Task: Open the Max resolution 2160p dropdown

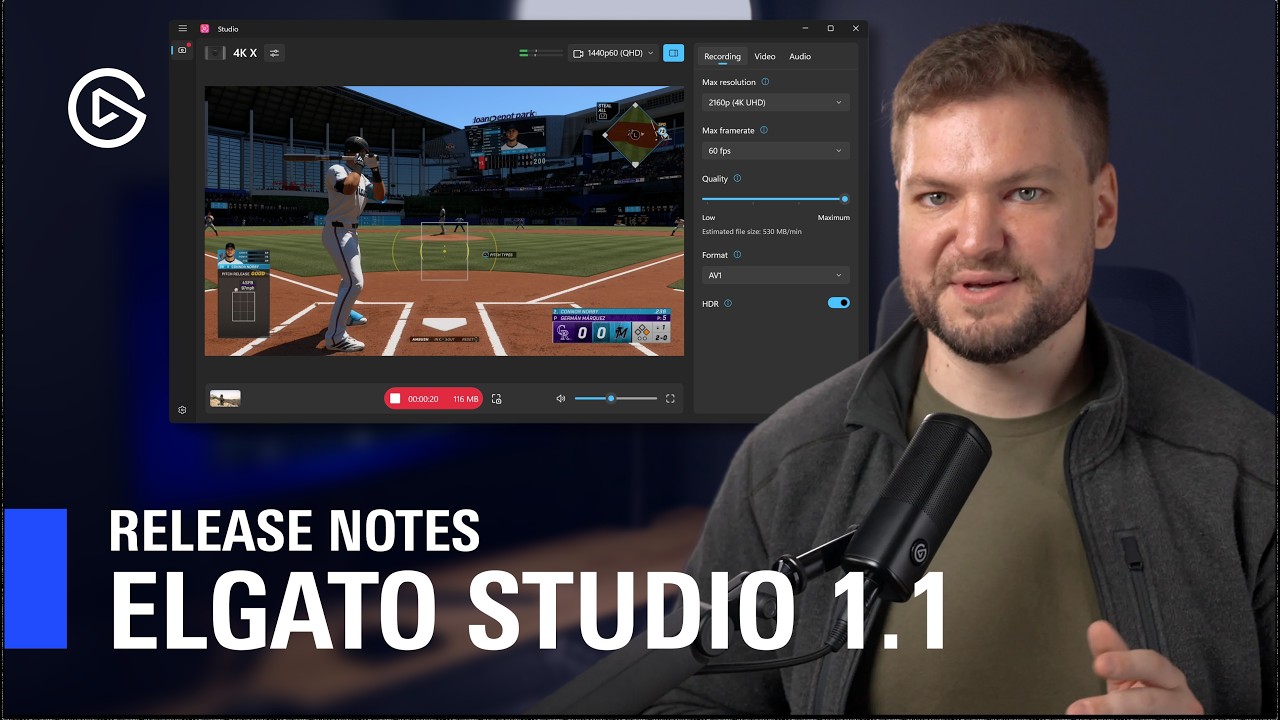Action: pyautogui.click(x=775, y=102)
